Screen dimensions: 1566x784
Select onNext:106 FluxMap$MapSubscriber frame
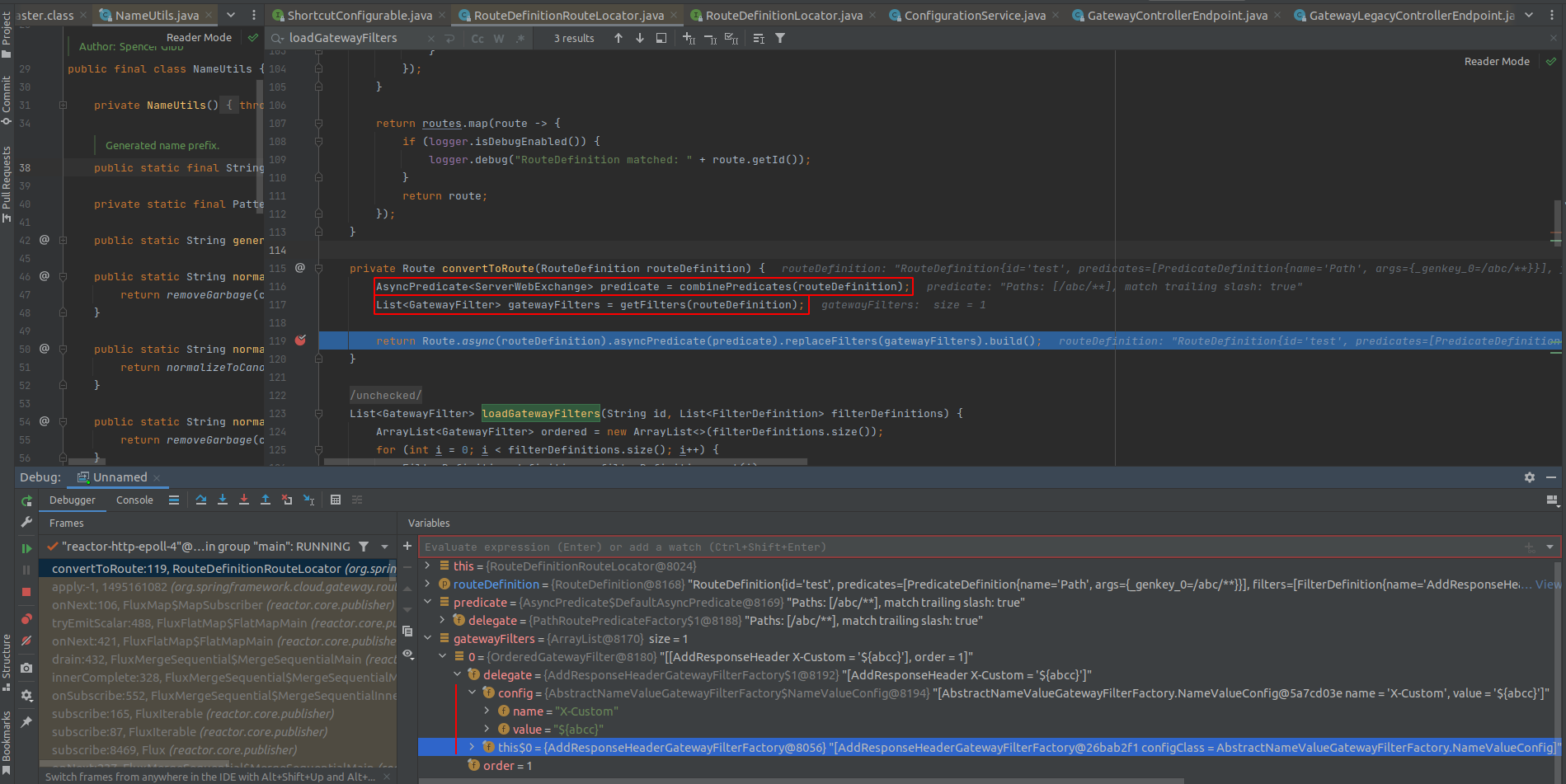(218, 605)
